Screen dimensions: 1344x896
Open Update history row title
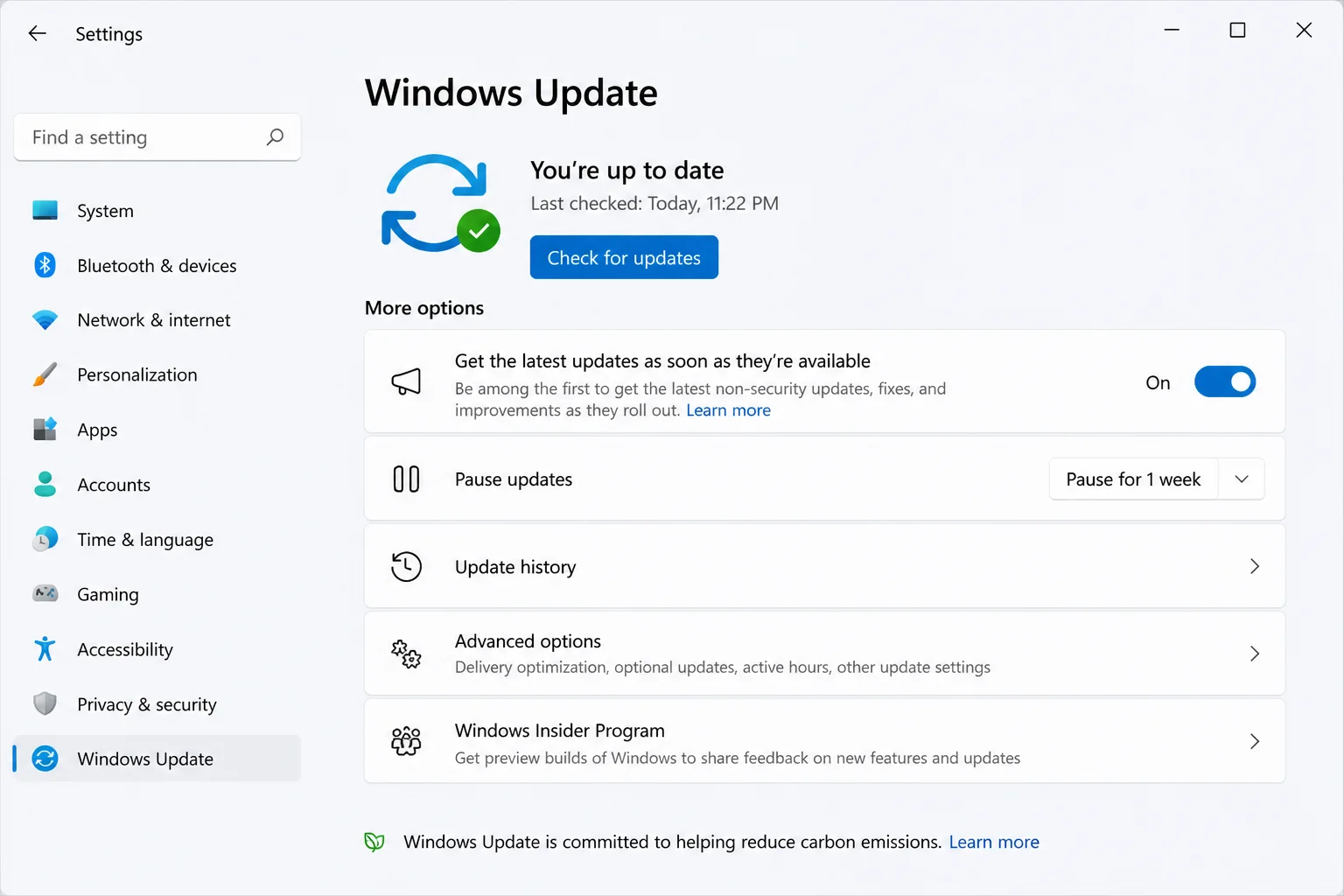point(515,567)
